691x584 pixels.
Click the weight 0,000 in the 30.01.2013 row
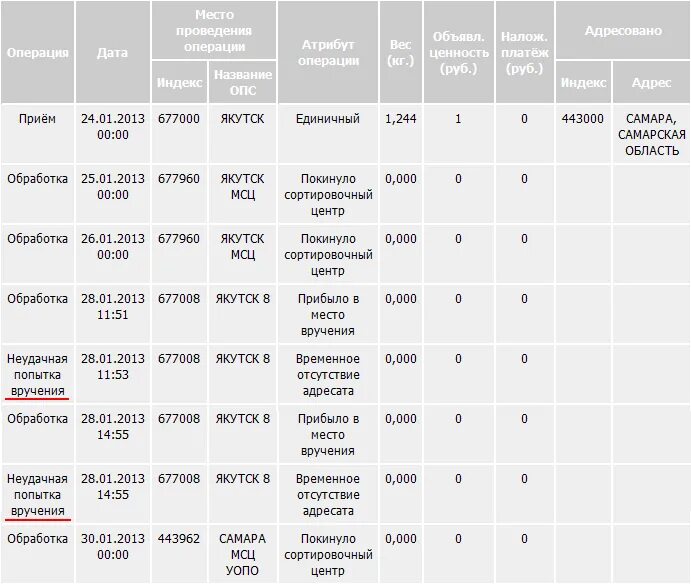tap(401, 539)
